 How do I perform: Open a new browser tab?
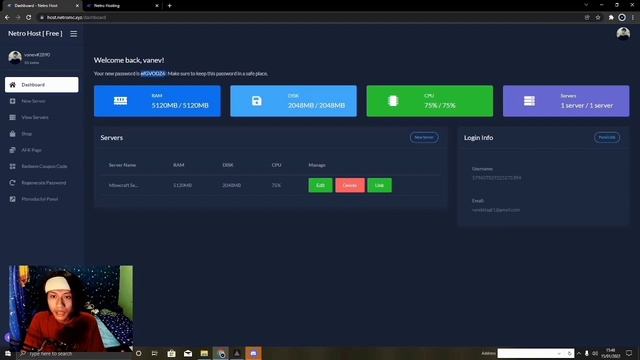pyautogui.click(x=169, y=6)
